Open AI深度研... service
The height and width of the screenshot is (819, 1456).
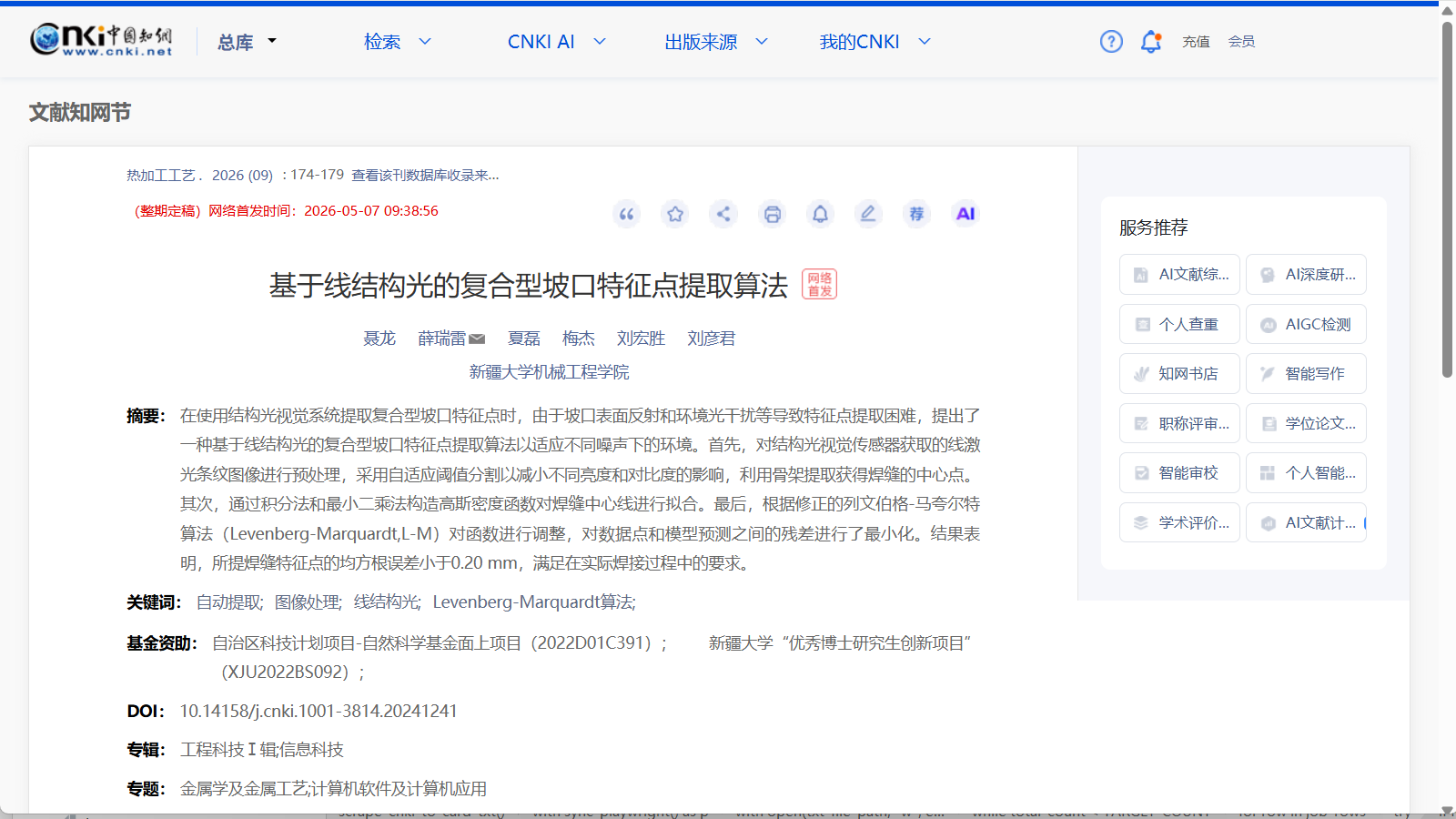click(x=1306, y=274)
